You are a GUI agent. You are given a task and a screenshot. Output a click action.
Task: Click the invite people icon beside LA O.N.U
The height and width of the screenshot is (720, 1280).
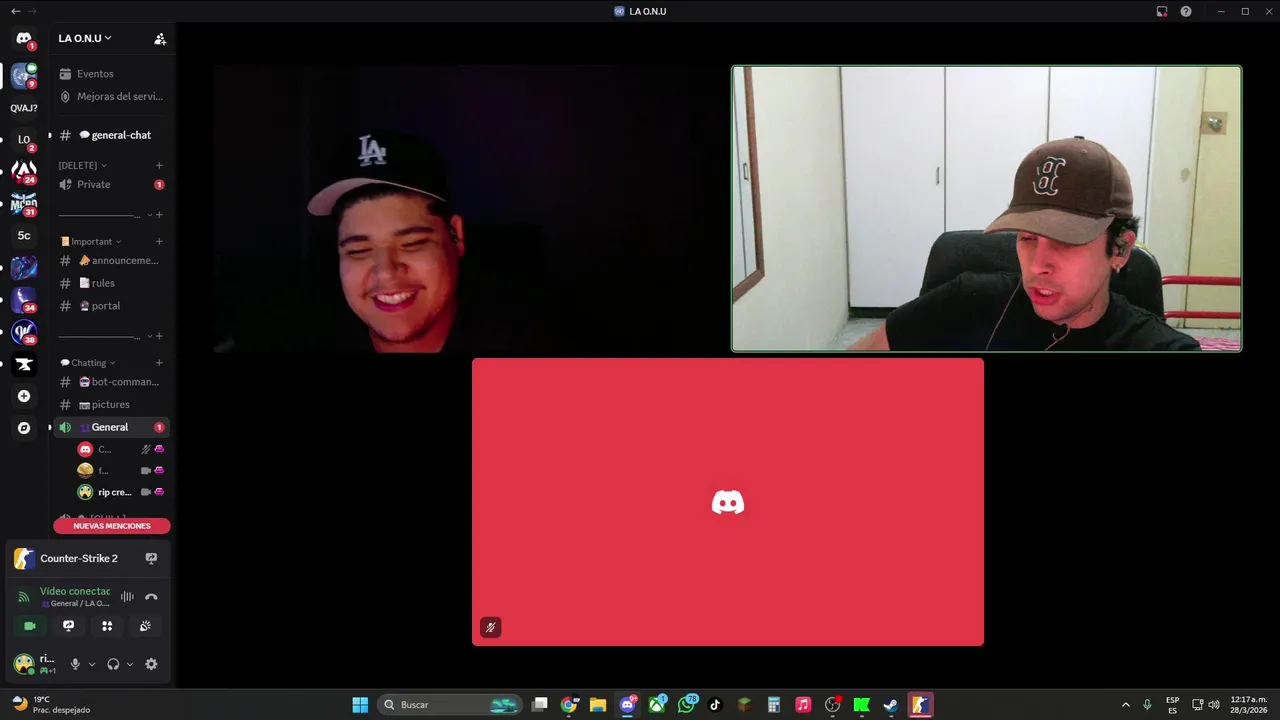[x=160, y=39]
